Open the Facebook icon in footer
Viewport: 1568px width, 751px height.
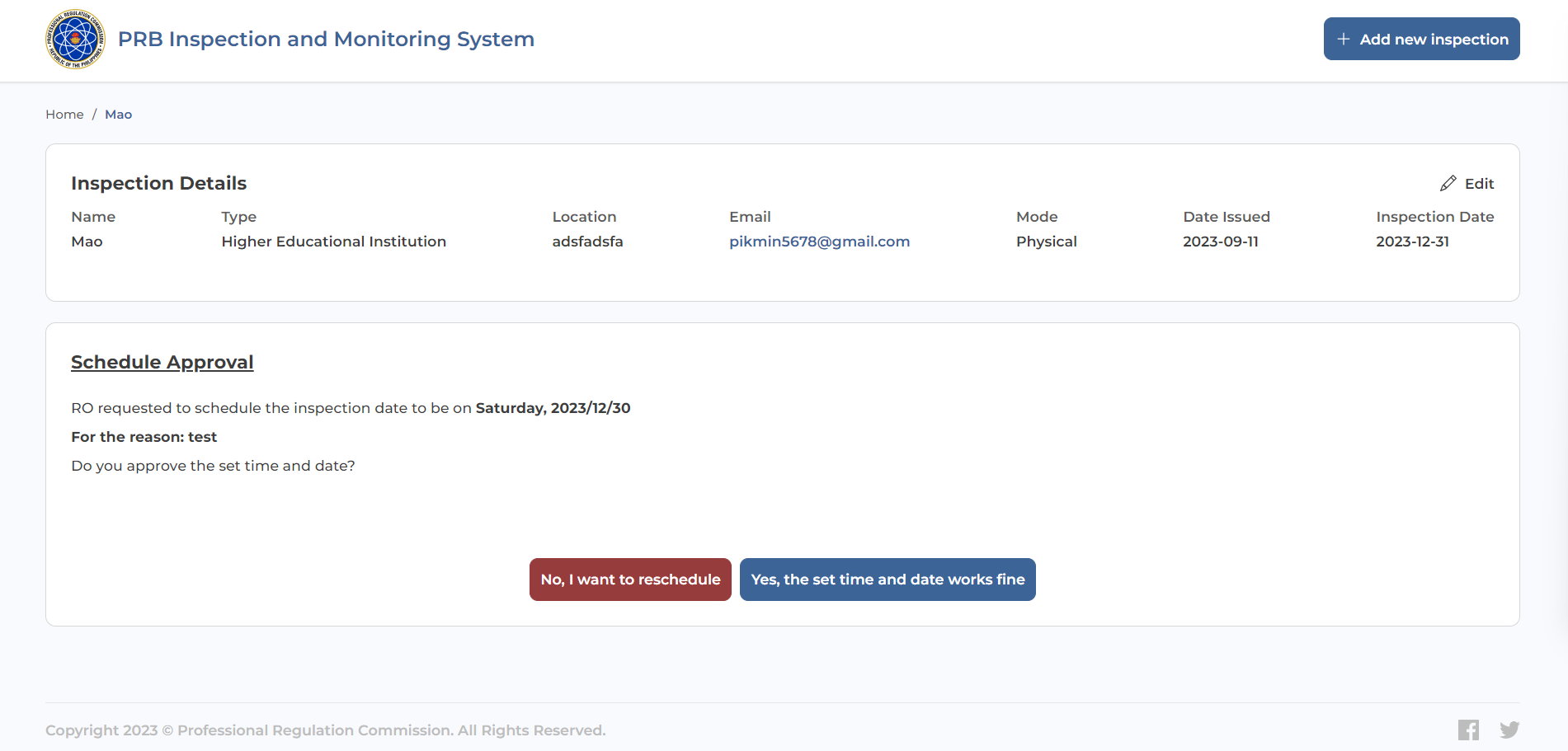1468,730
